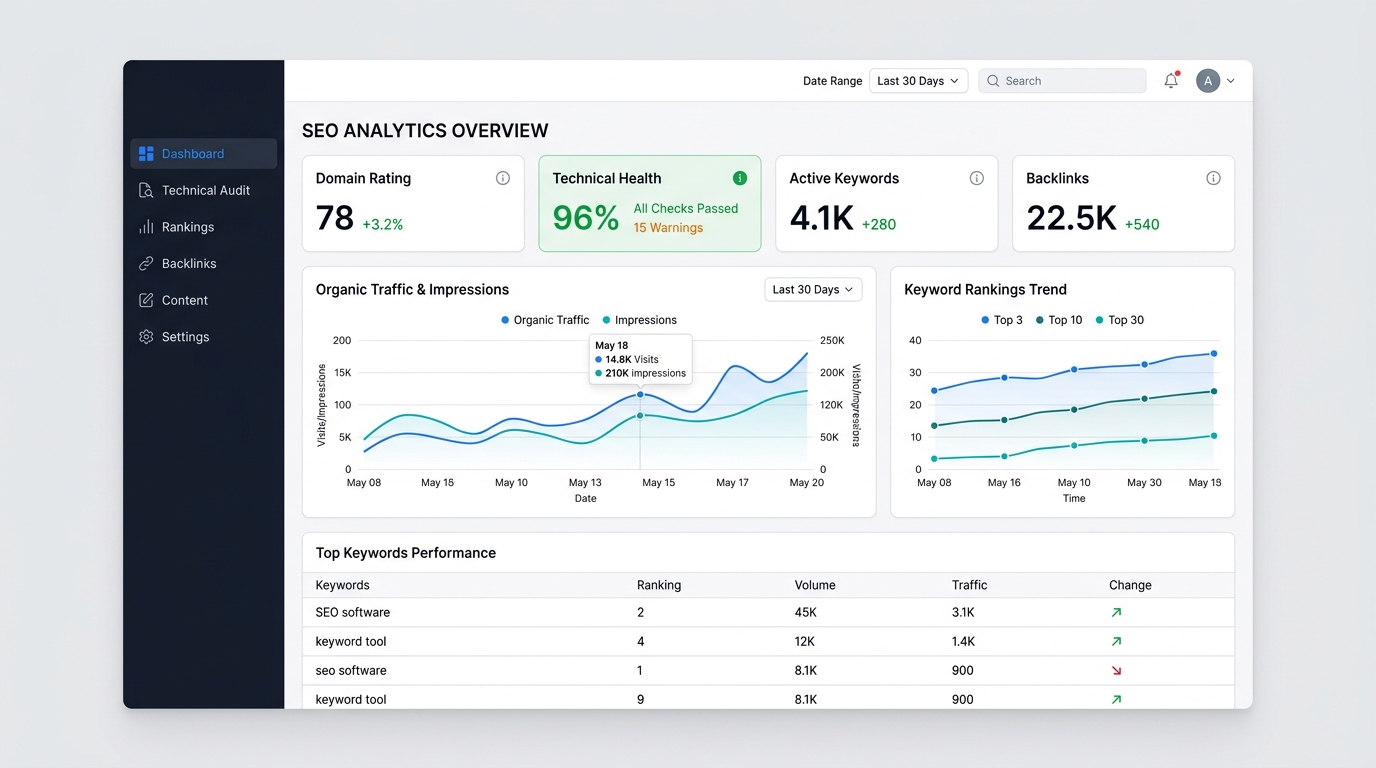Sort by Ranking column header
The image size is (1376, 768).
[x=659, y=585]
